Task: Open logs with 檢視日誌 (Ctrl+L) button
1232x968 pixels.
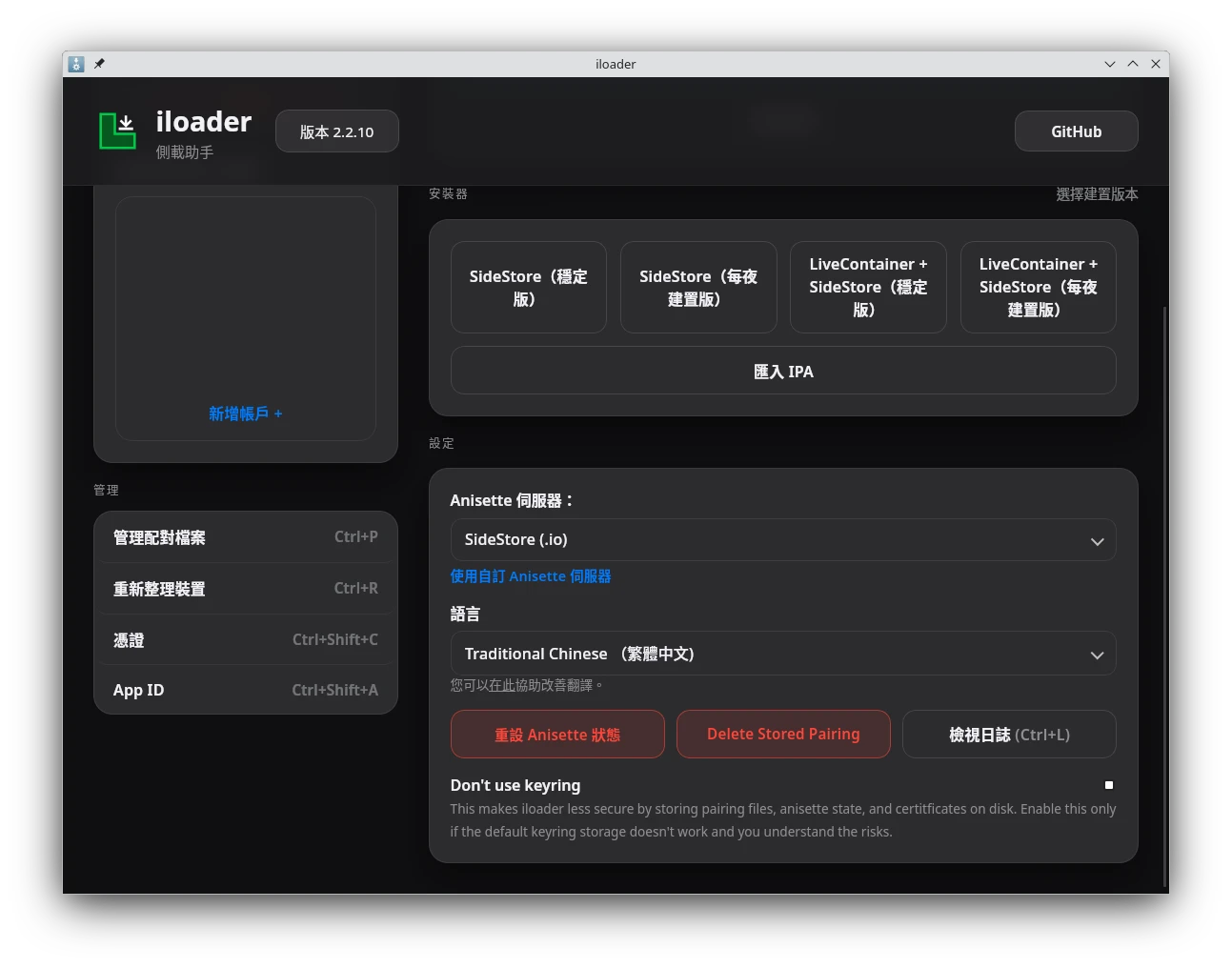Action: (1009, 735)
